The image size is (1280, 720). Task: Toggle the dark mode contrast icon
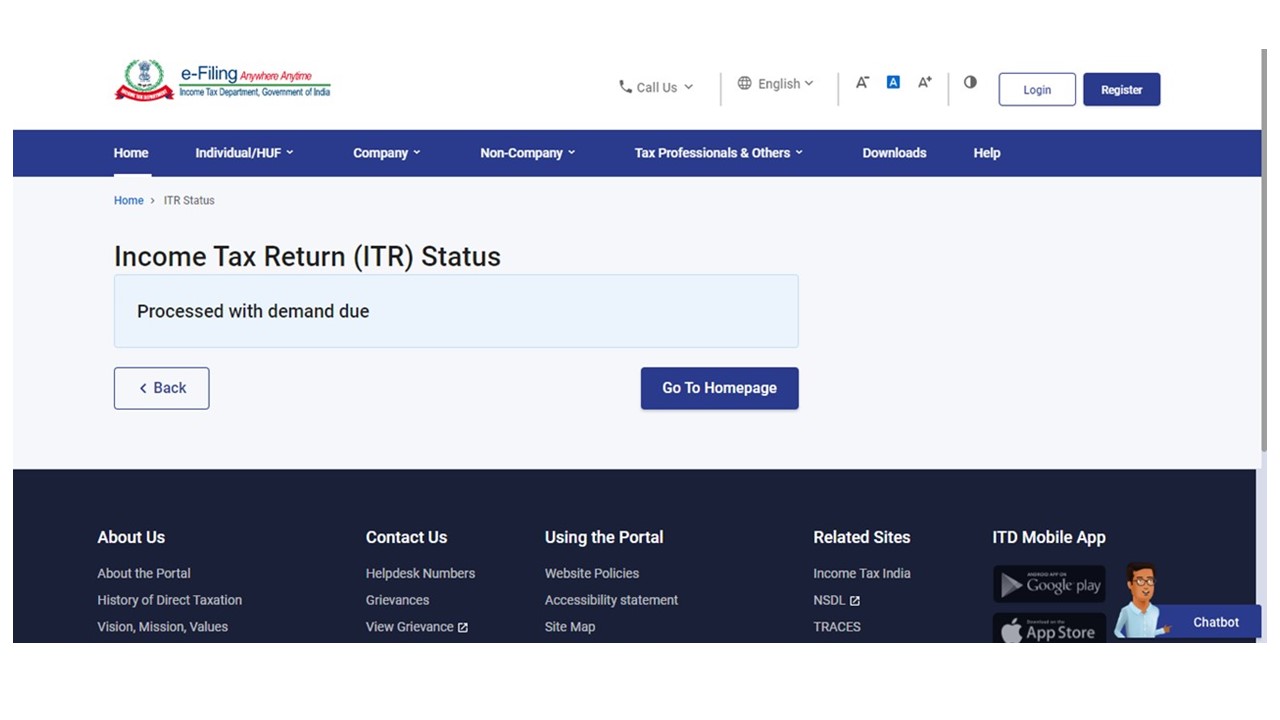(969, 82)
